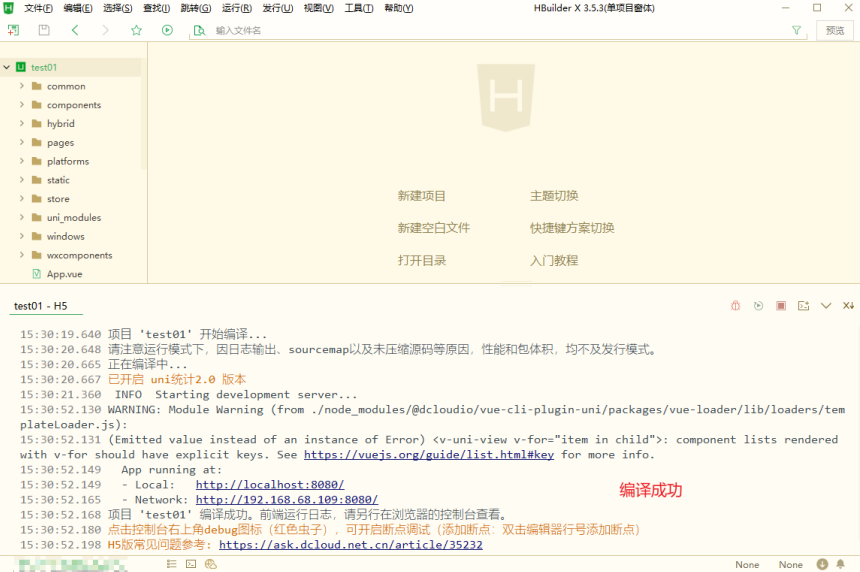Click the save file toolbar icon

tap(44, 30)
